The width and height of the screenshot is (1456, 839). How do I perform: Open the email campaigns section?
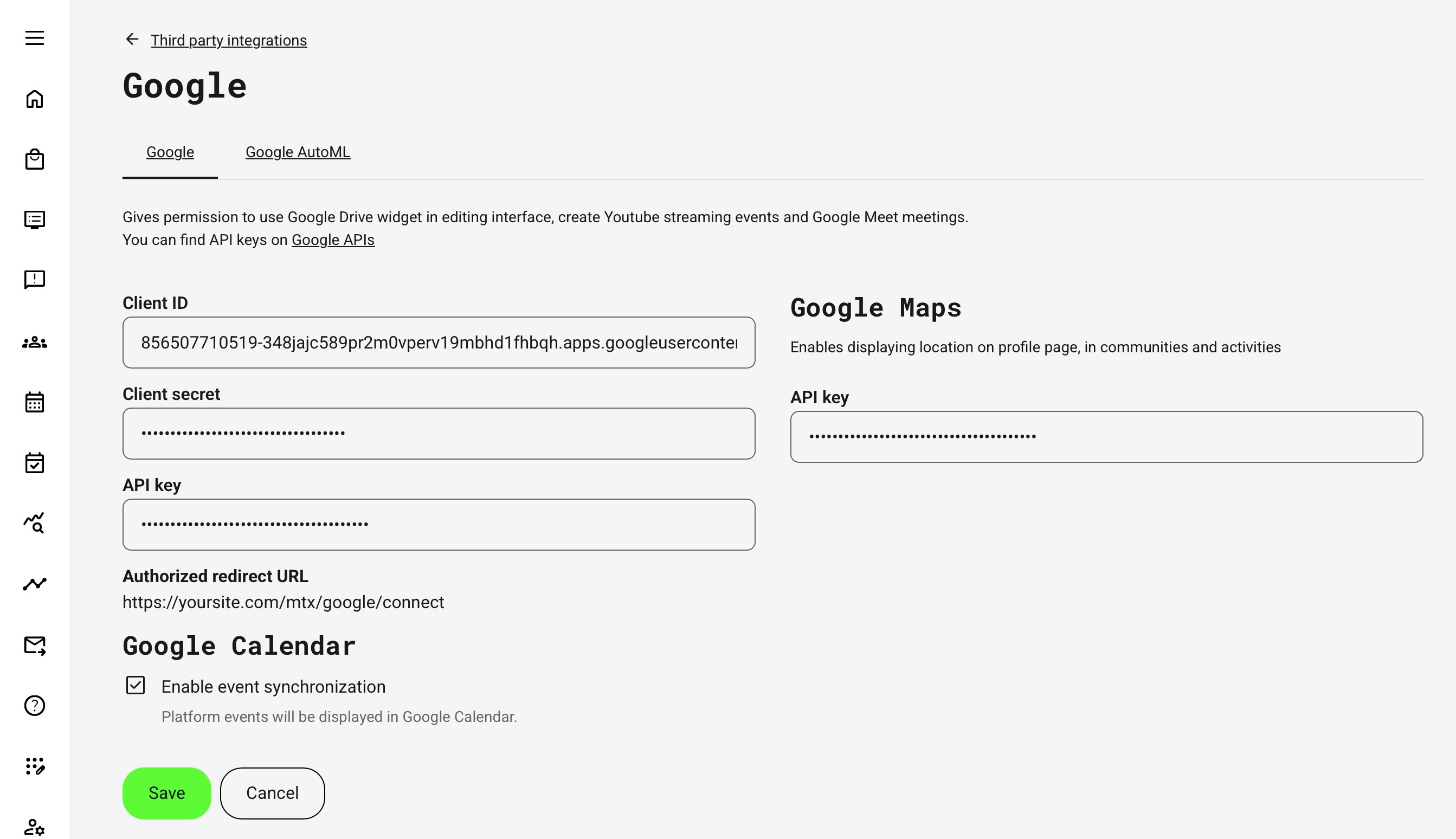tap(35, 645)
